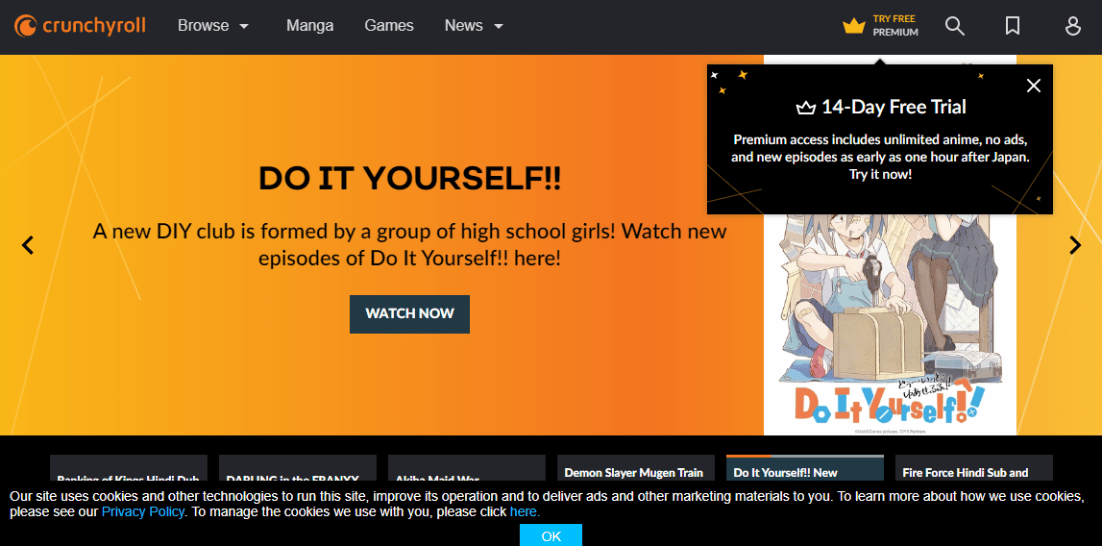Screen dimensions: 1102x546
Task: Select the Do It Yourself!! New slide tab
Action: click(x=805, y=469)
